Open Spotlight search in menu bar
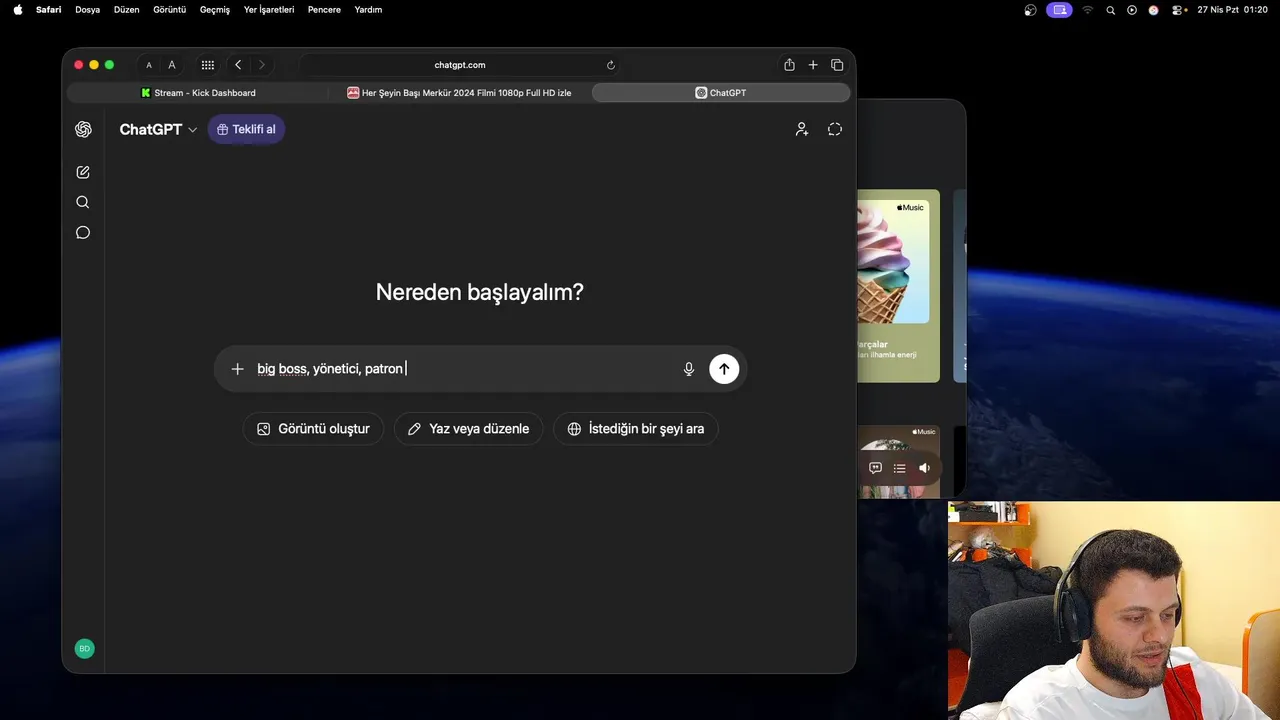Viewport: 1280px width, 720px height. pyautogui.click(x=1110, y=10)
